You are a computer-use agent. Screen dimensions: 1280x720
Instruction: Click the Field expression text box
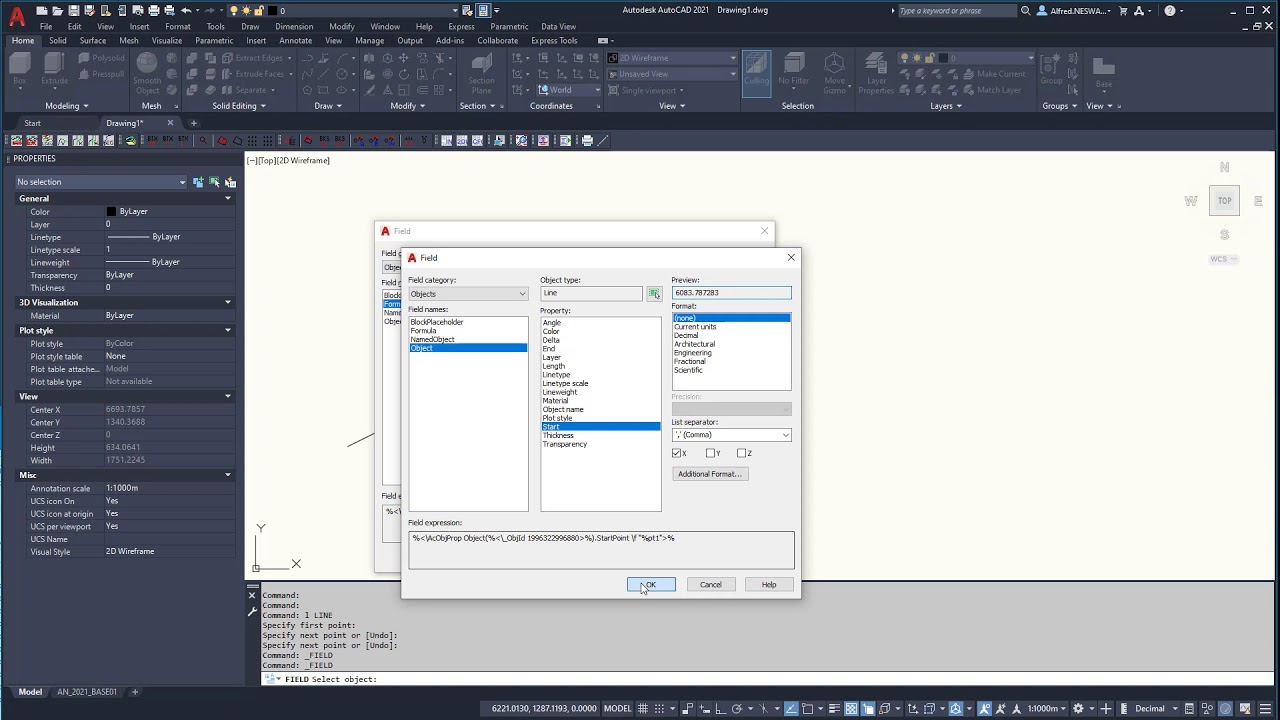click(601, 549)
